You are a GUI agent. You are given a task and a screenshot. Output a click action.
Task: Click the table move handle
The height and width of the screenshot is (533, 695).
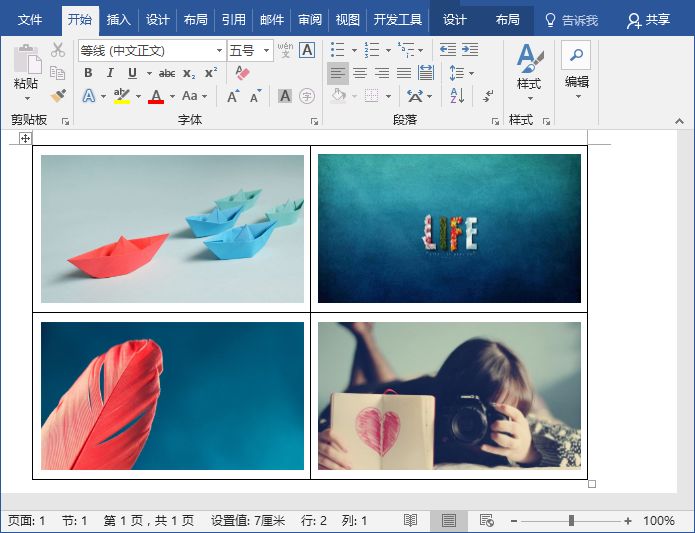(x=26, y=138)
